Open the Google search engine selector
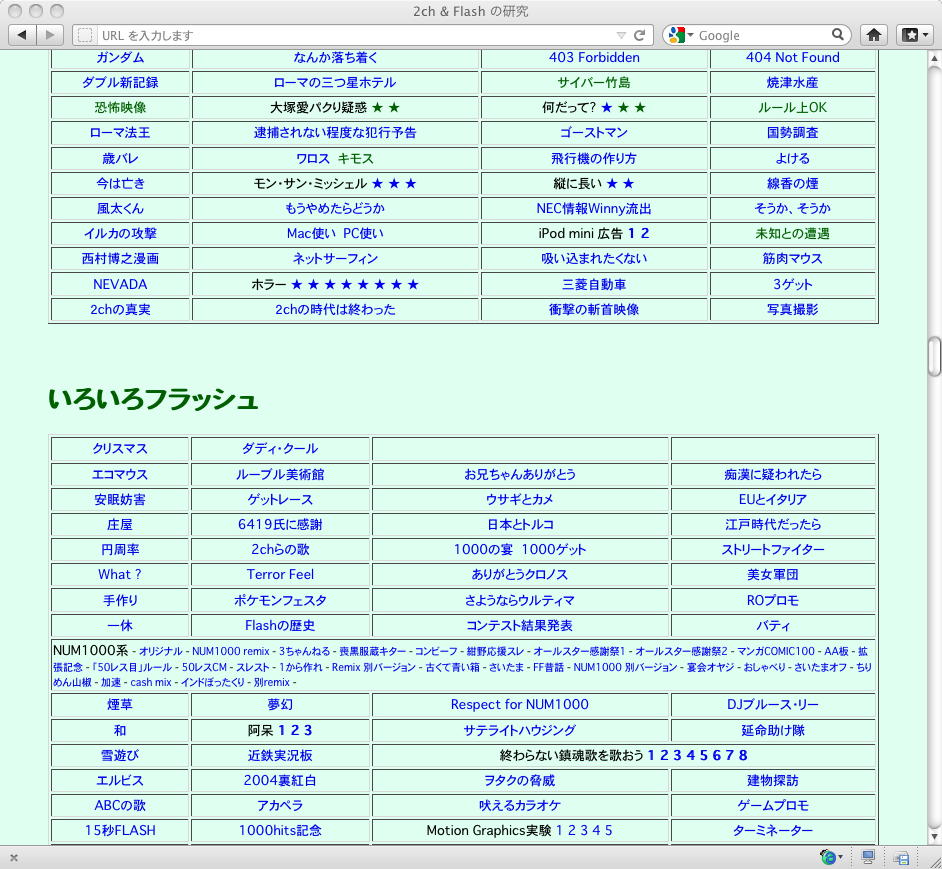 point(680,35)
